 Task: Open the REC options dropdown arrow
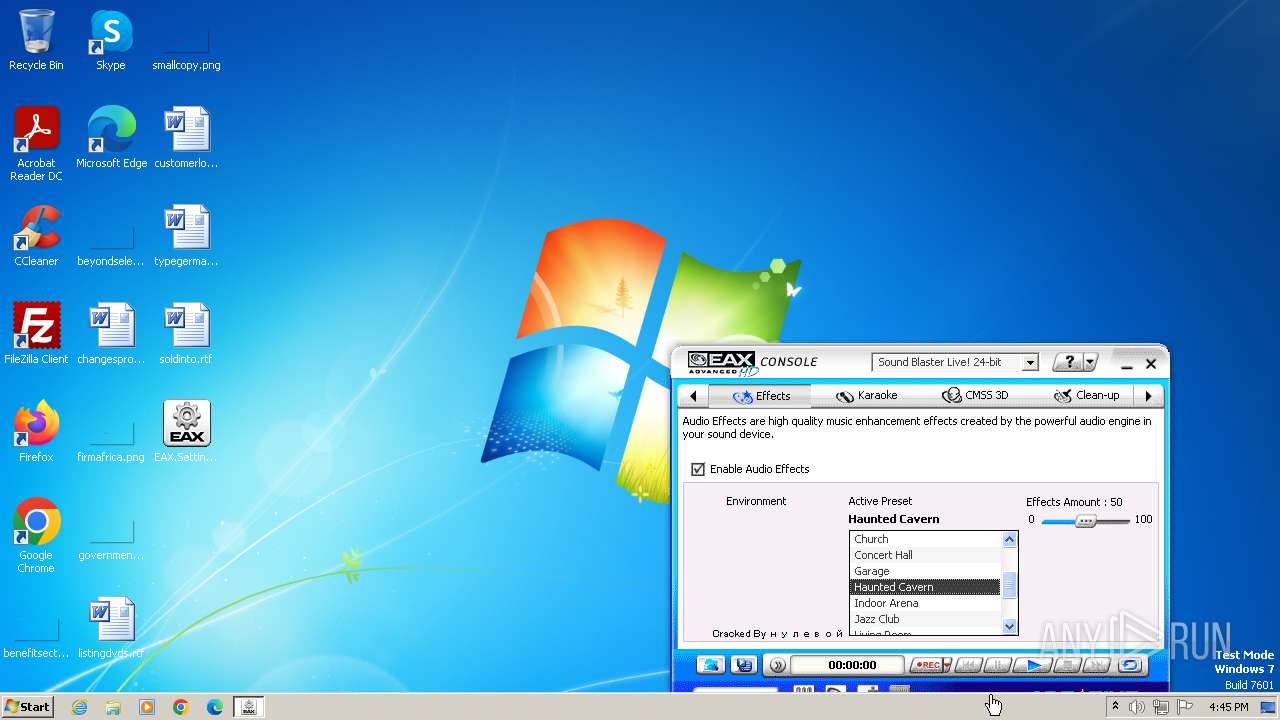[947, 665]
